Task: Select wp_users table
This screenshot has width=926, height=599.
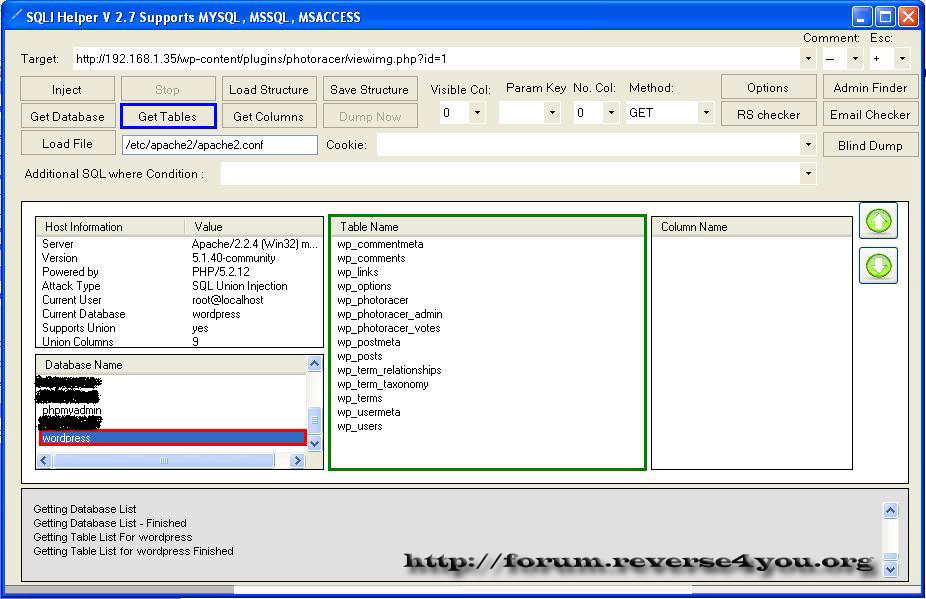Action: tap(360, 426)
